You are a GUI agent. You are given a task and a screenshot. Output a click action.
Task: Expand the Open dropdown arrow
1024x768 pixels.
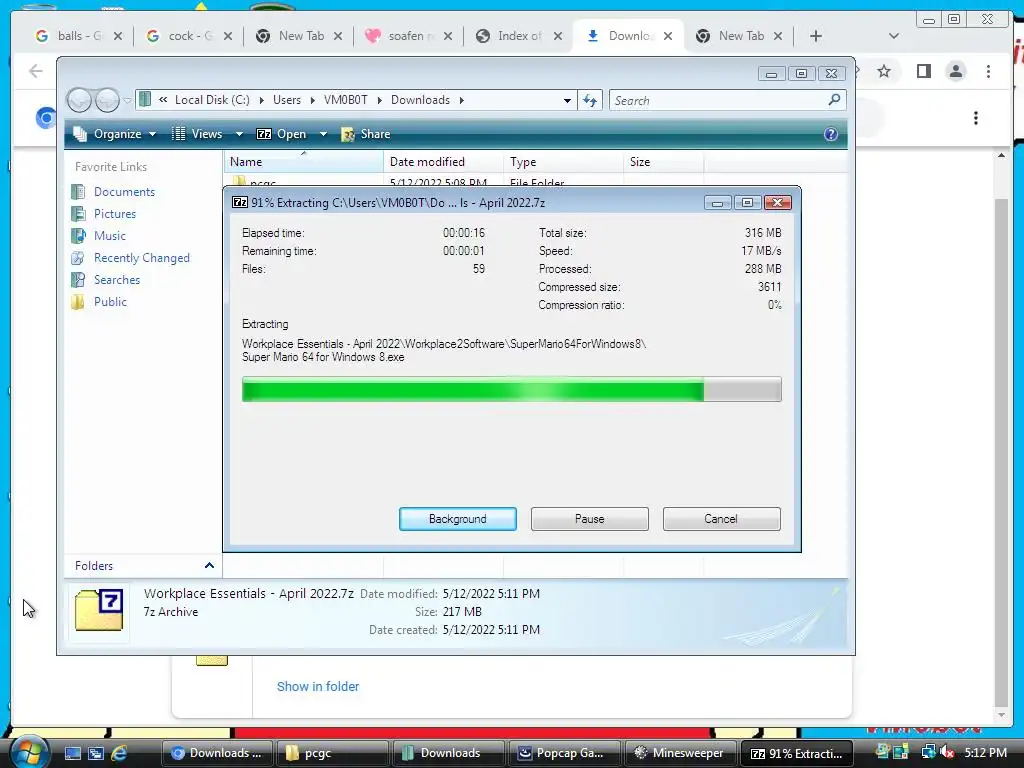[323, 134]
